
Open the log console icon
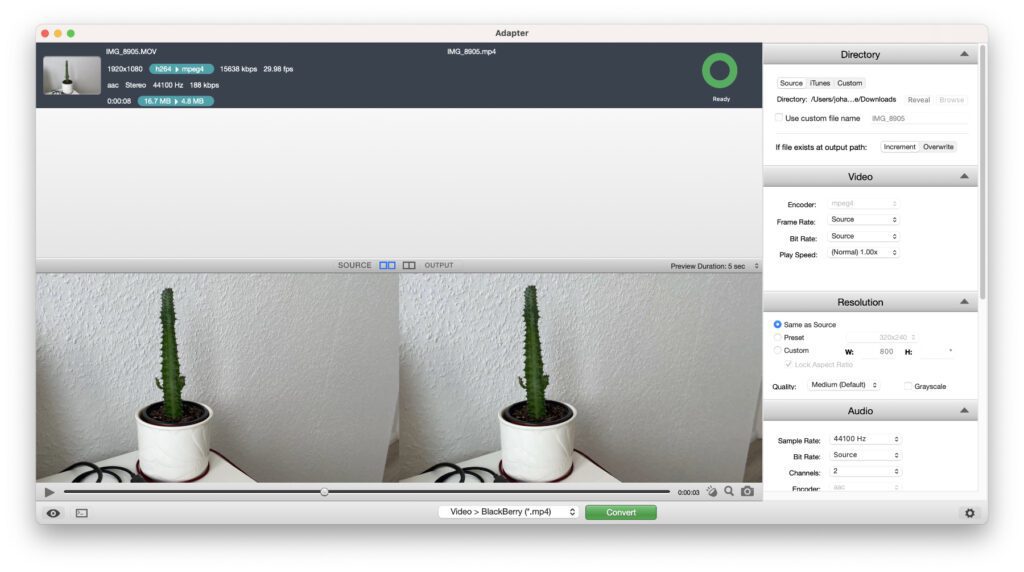82,513
